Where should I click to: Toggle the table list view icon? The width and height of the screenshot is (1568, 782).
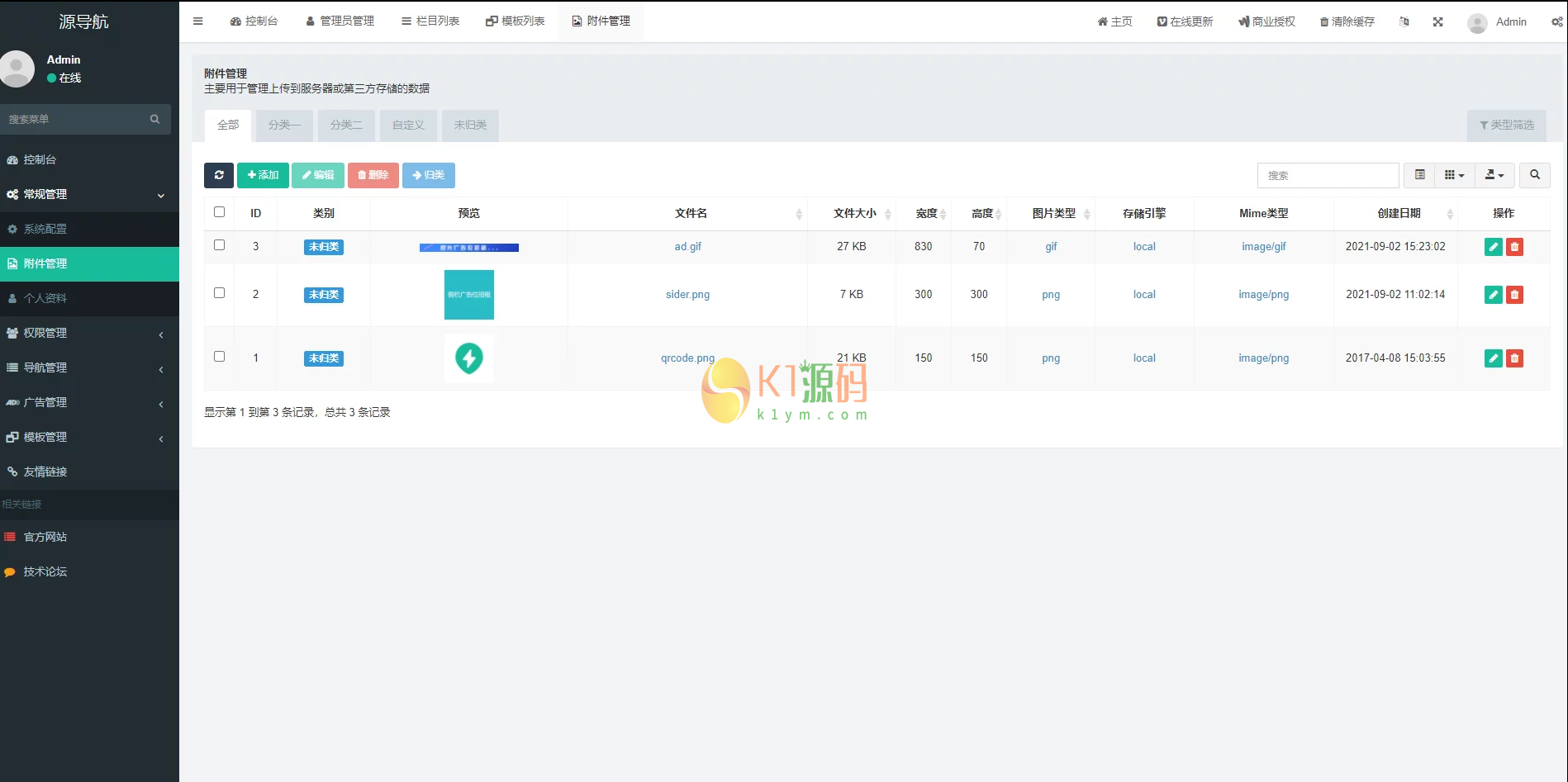[1419, 175]
